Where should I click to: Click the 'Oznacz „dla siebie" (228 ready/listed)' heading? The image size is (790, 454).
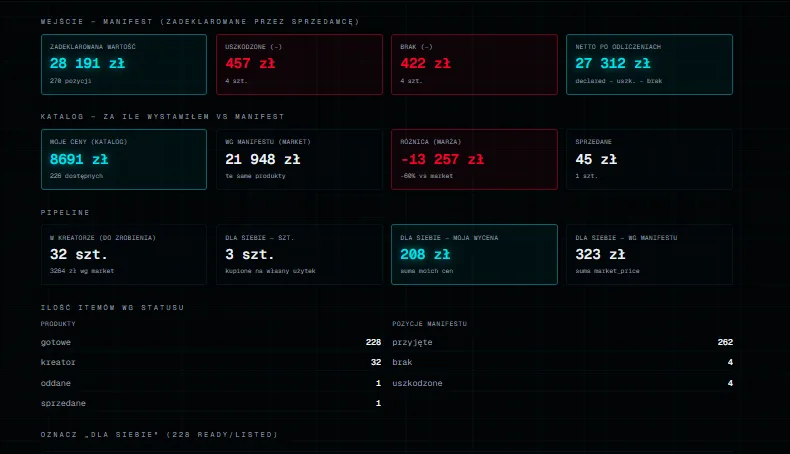click(159, 434)
